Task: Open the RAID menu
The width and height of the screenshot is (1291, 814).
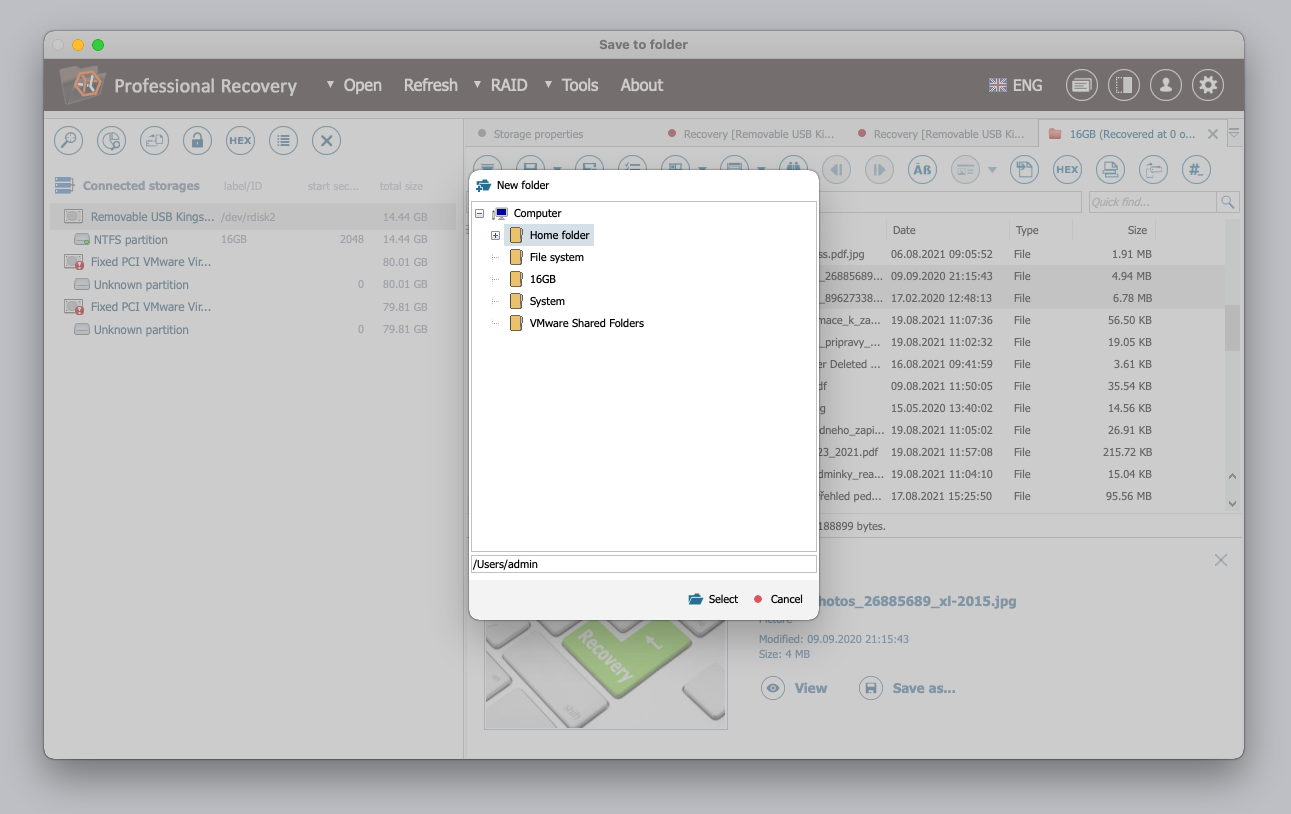Action: (x=509, y=85)
